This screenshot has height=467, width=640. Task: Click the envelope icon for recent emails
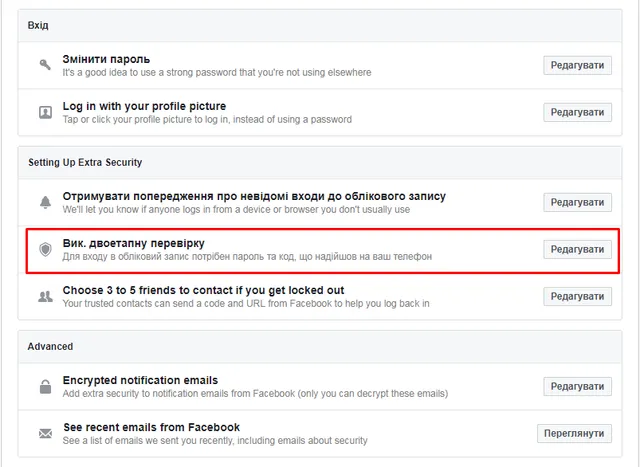click(45, 433)
